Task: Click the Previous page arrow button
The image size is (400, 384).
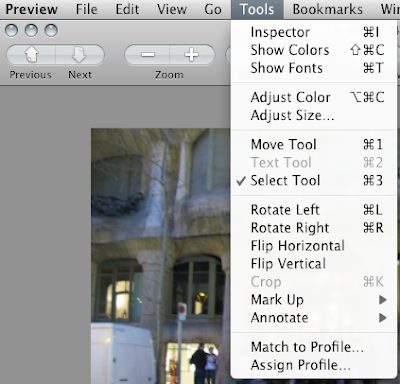Action: [31, 55]
